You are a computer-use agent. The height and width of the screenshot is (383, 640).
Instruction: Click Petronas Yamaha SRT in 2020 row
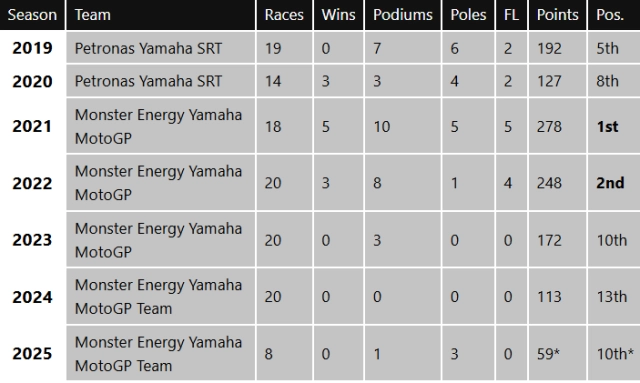tap(148, 81)
